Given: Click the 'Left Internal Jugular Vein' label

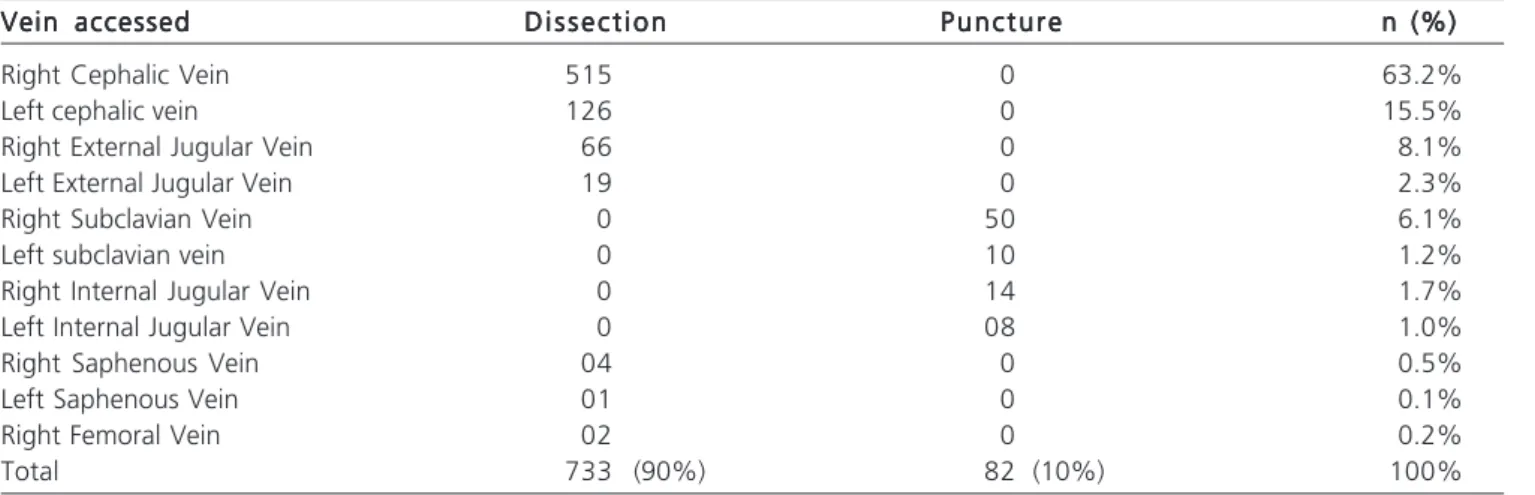Looking at the screenshot, I should point(145,327).
